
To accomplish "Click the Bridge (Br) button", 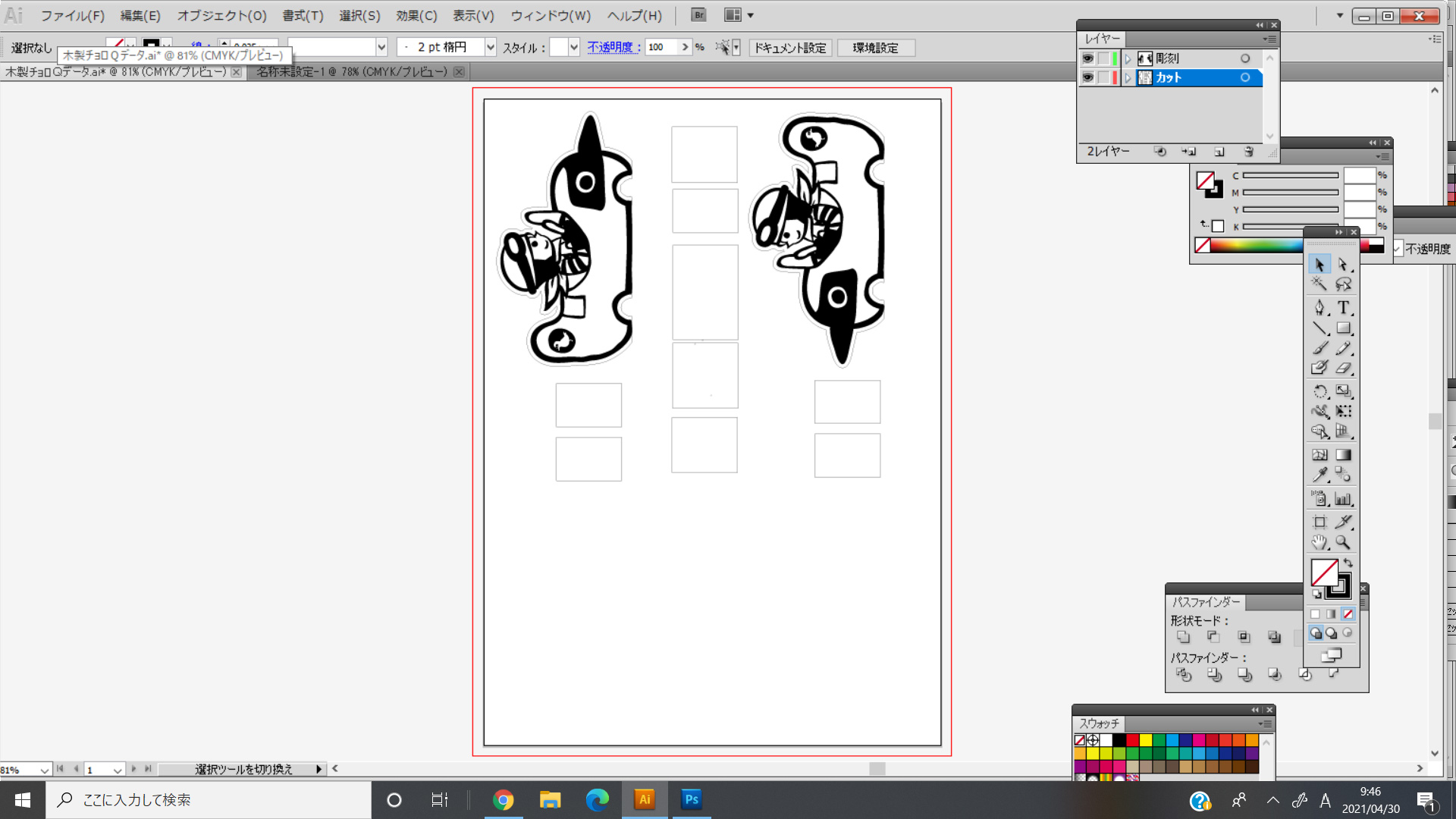I will (x=698, y=15).
